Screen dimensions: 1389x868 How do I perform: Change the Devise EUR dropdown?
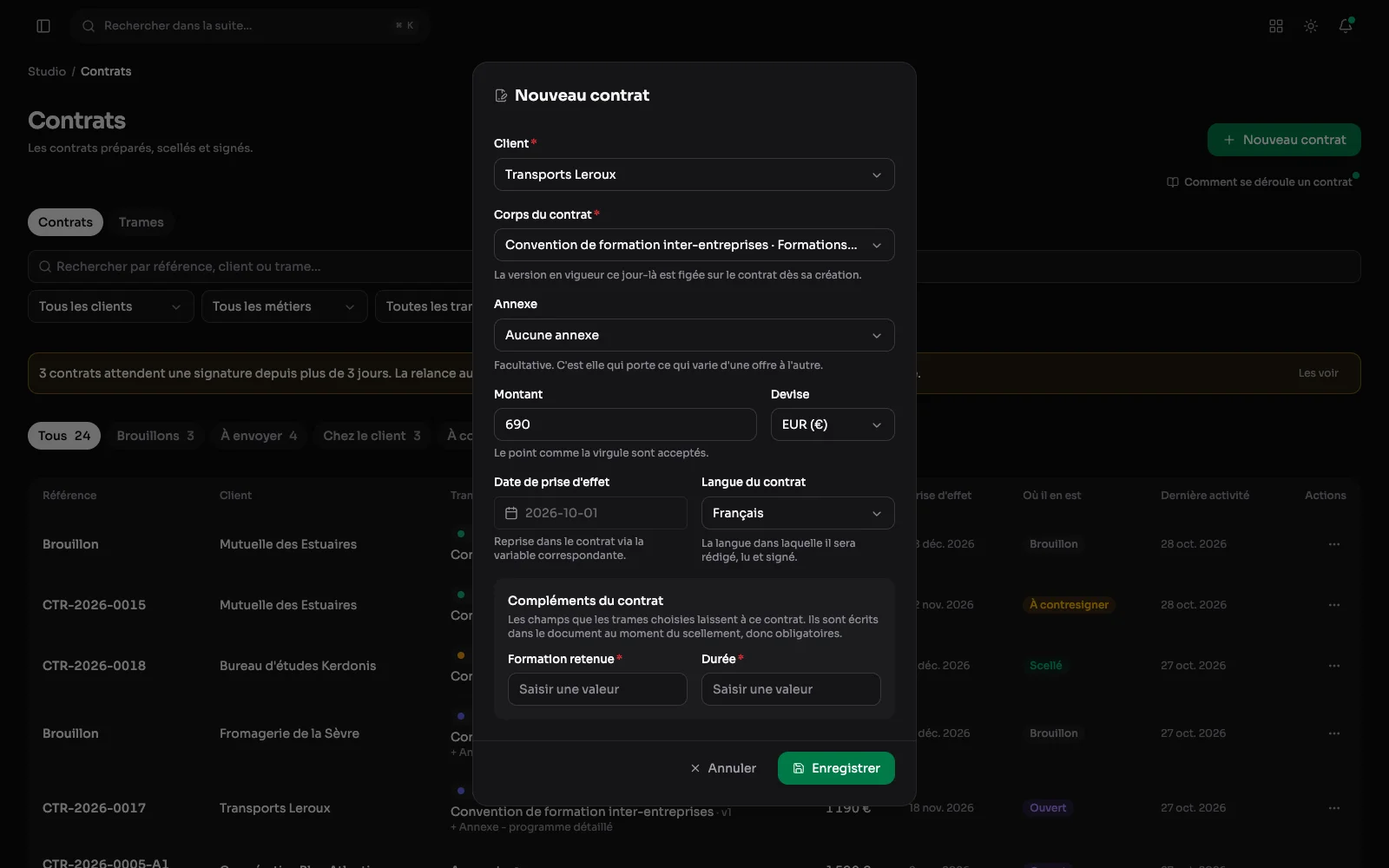[x=833, y=424]
